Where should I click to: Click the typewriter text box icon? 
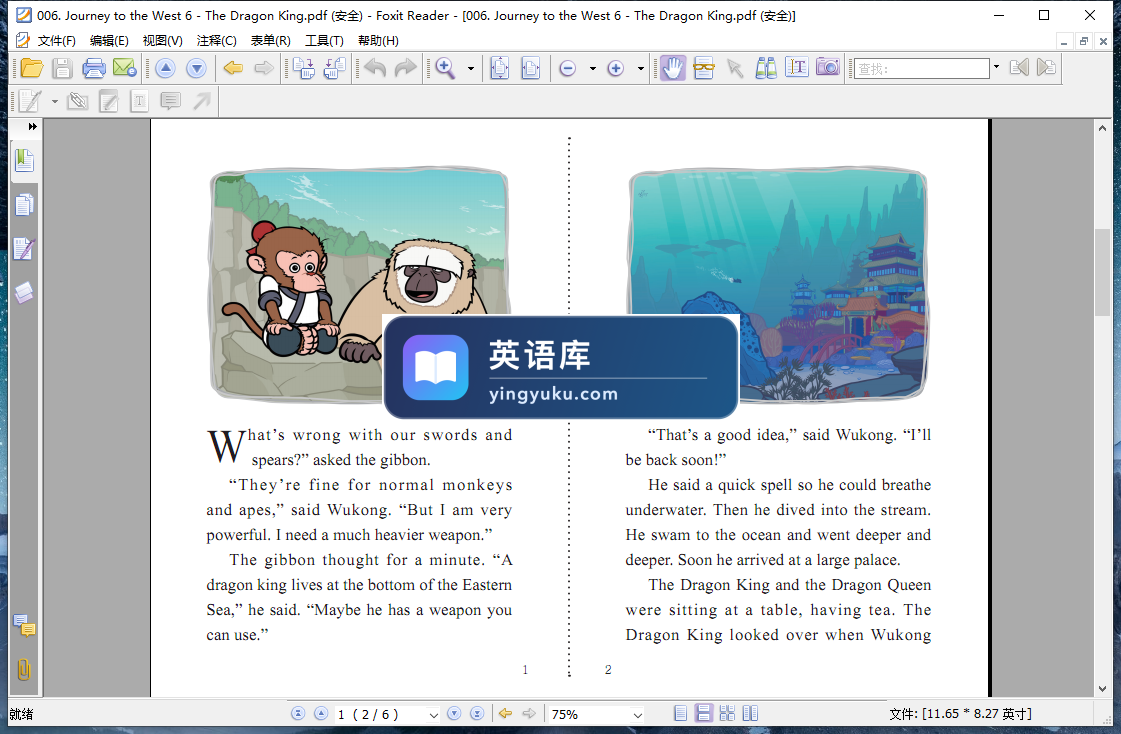tap(139, 101)
